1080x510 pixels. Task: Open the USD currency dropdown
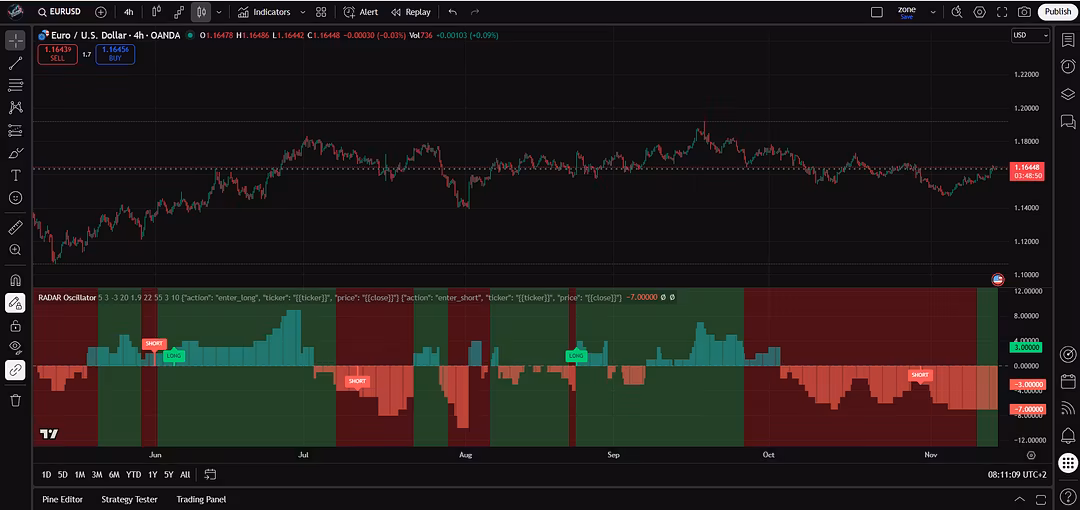(1030, 35)
